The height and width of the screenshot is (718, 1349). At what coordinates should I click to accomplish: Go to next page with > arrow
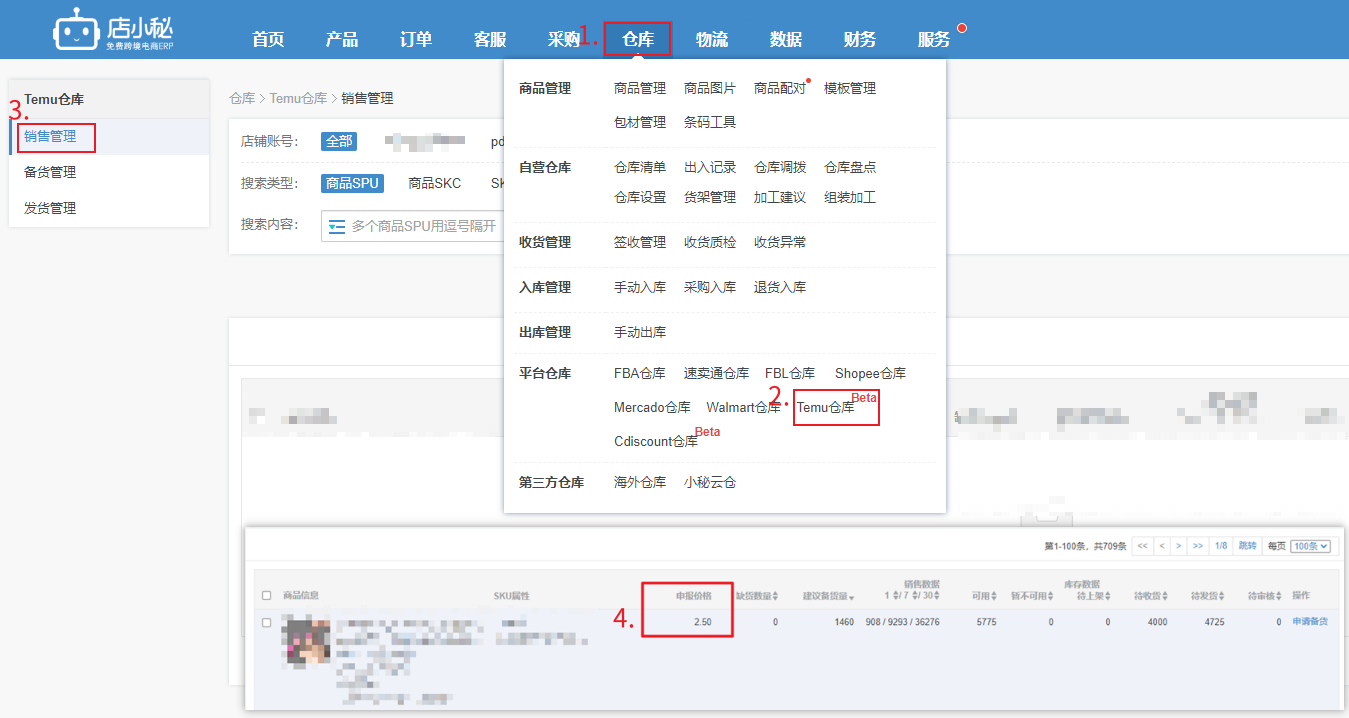(x=1179, y=546)
